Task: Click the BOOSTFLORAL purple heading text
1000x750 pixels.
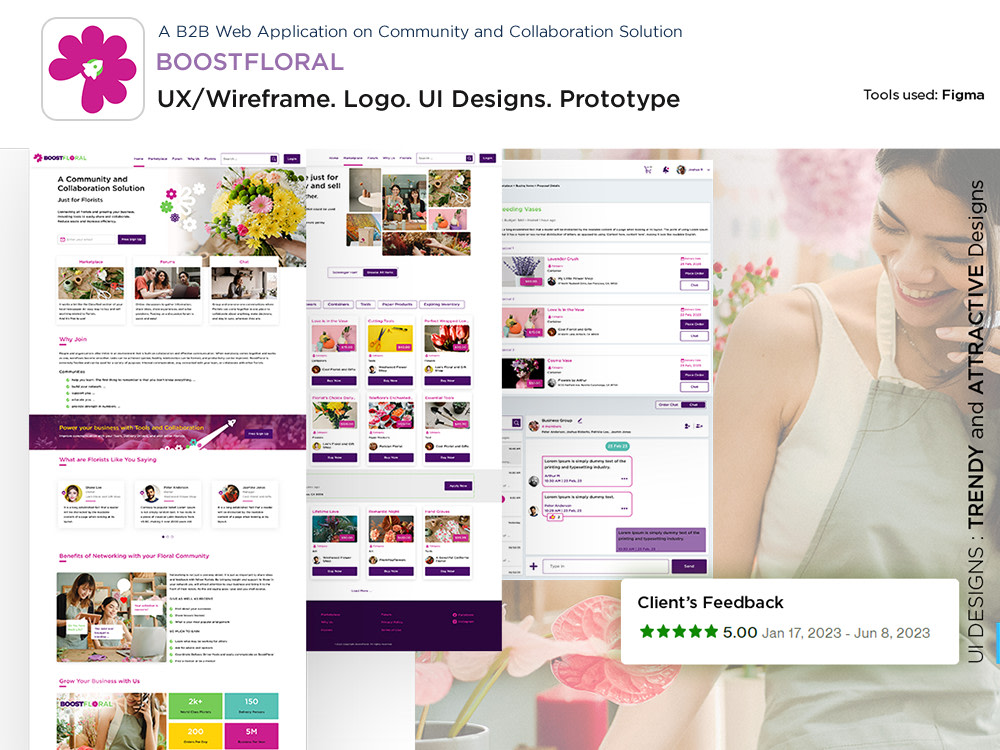Action: click(250, 62)
